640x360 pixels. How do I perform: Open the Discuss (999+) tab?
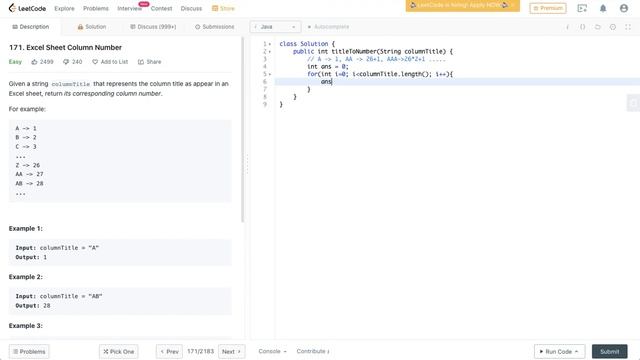(x=153, y=27)
